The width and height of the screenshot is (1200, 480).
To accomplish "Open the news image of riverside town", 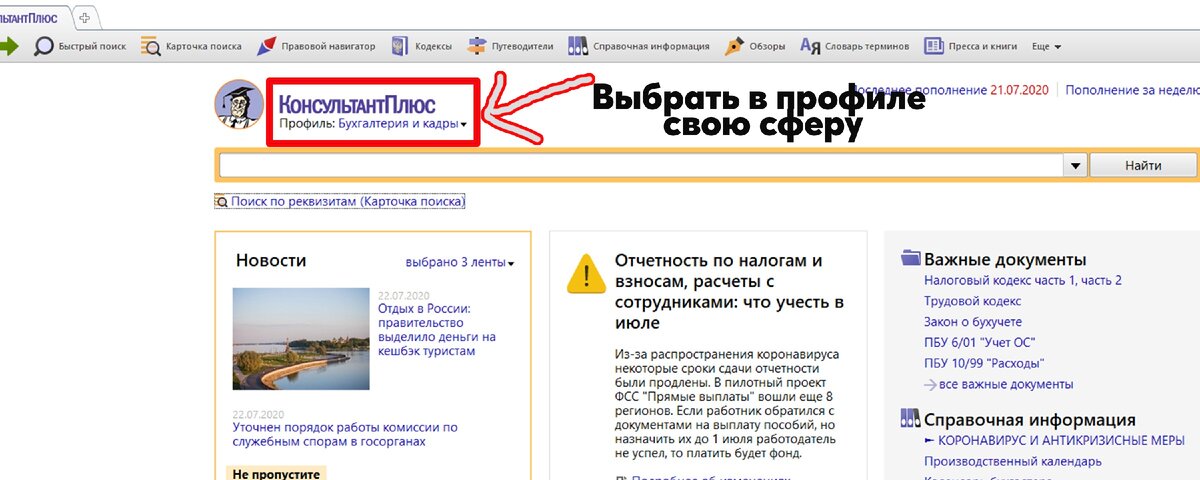I will (300, 338).
